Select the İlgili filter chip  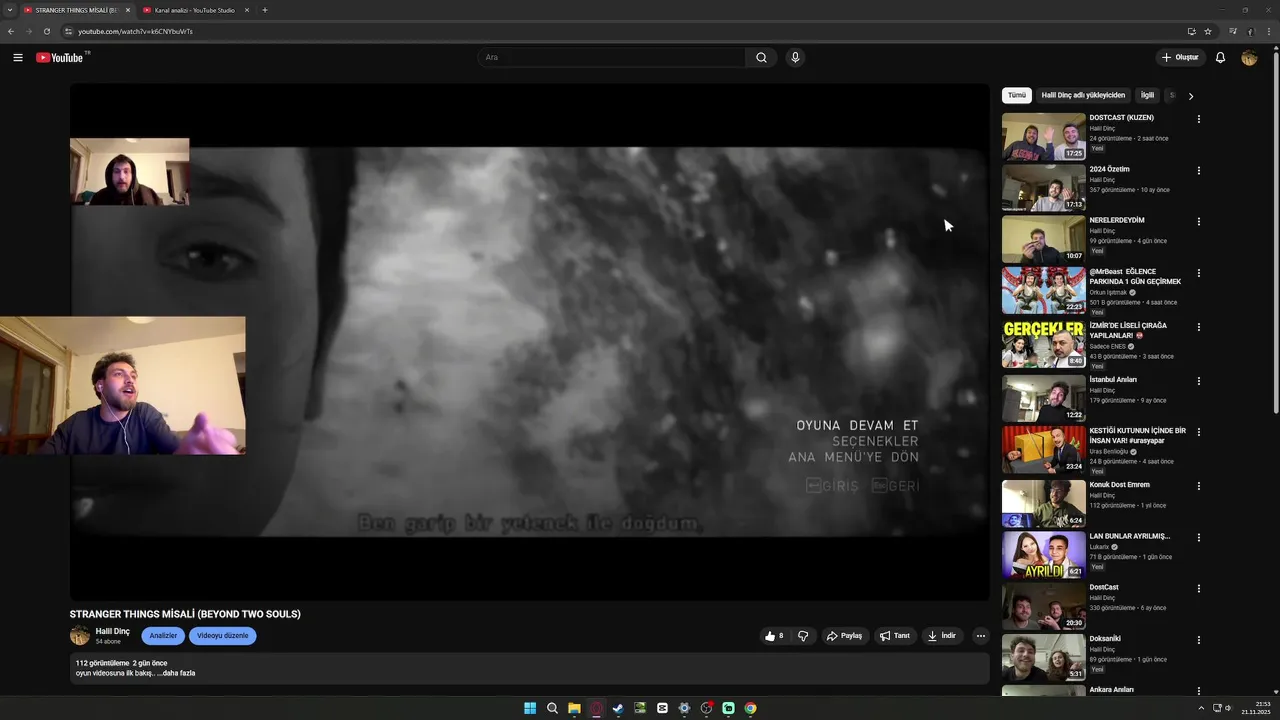(1147, 95)
